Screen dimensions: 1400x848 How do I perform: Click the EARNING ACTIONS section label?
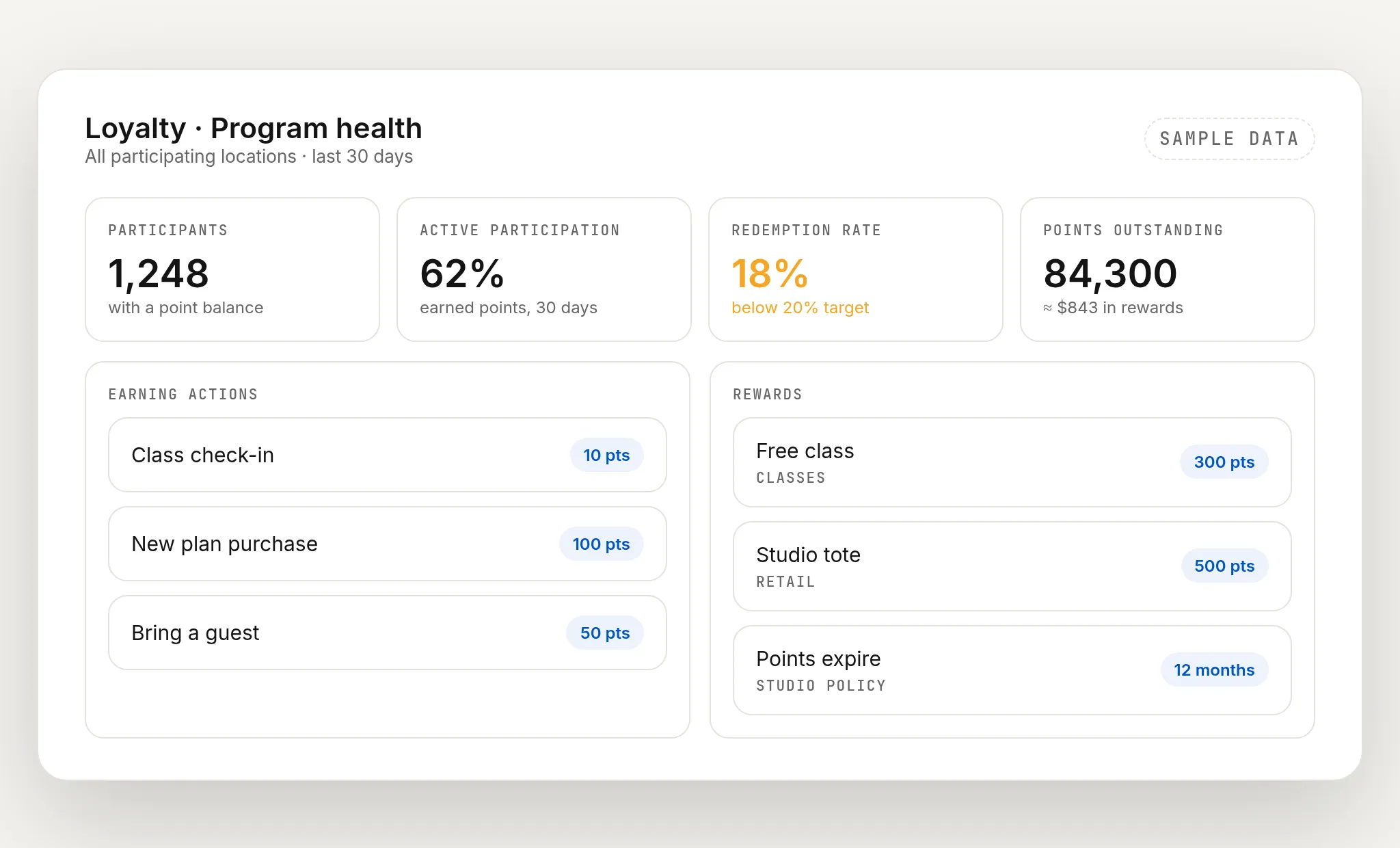point(183,395)
